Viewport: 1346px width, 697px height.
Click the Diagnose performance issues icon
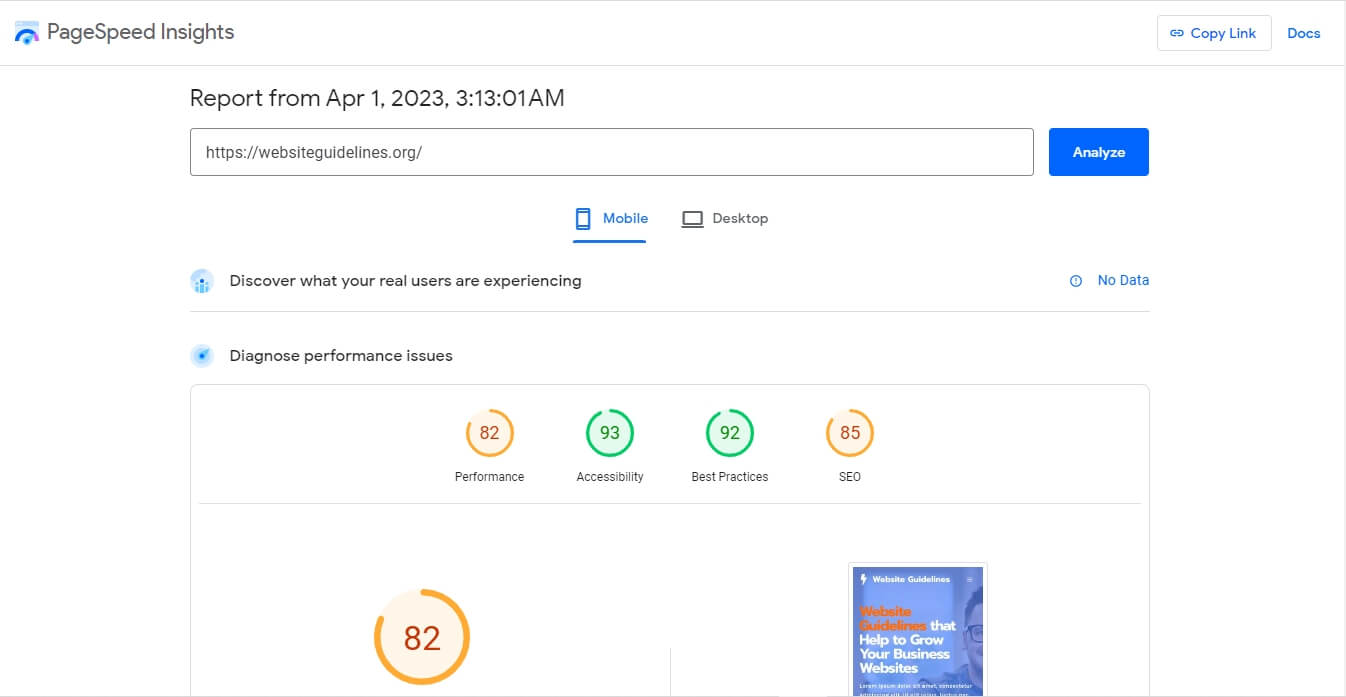pyautogui.click(x=202, y=356)
